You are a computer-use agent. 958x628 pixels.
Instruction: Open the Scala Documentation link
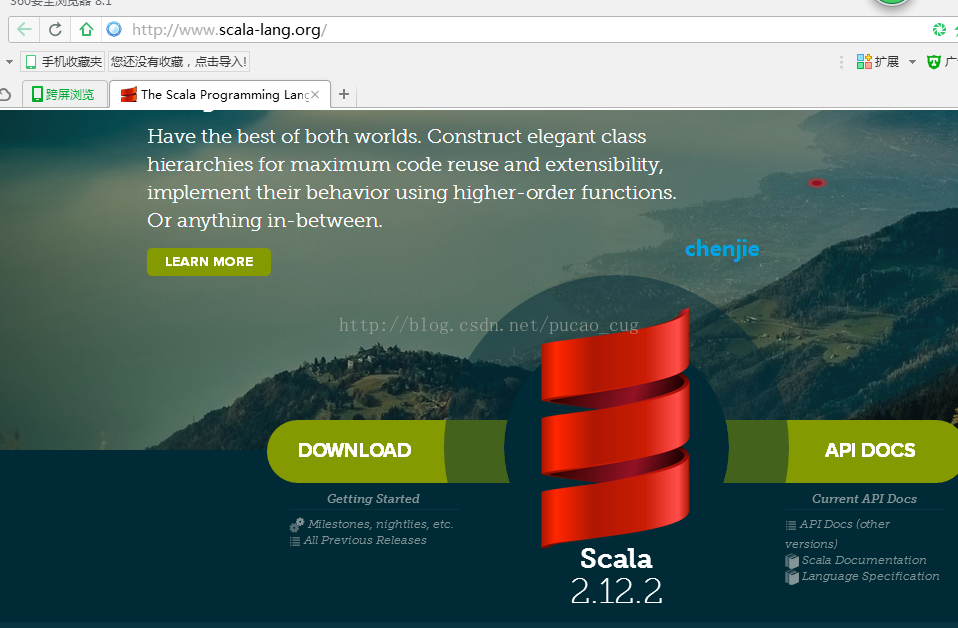864,560
